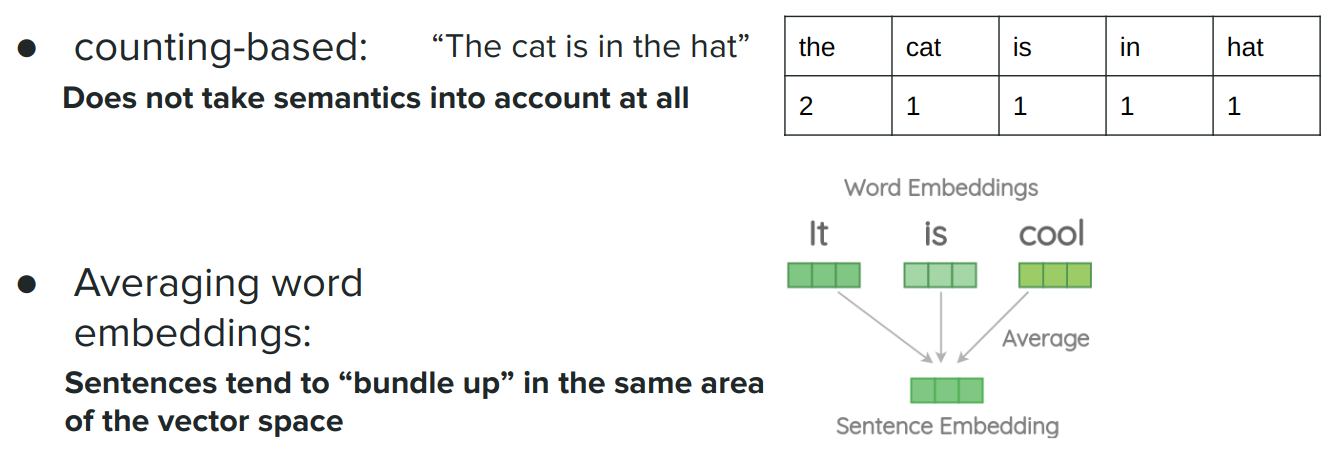Click the embedding block under "cool"

pos(1055,275)
